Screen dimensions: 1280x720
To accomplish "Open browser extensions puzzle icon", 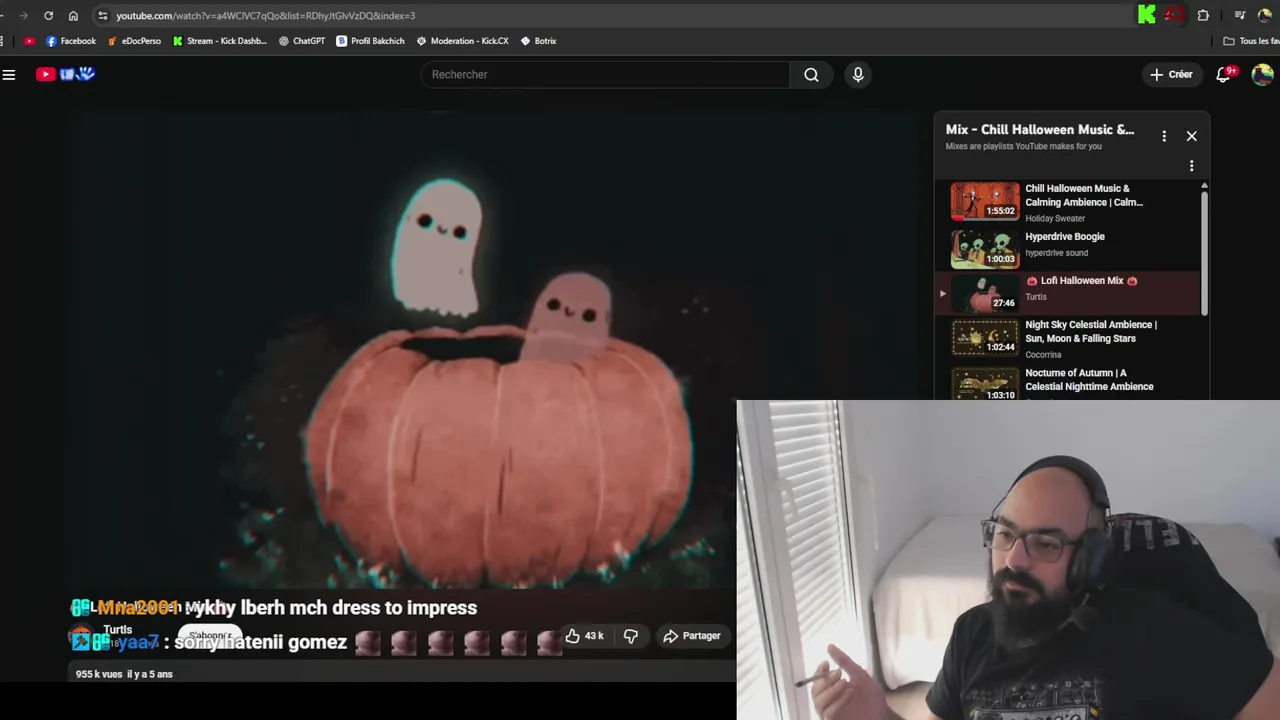I will (1203, 15).
